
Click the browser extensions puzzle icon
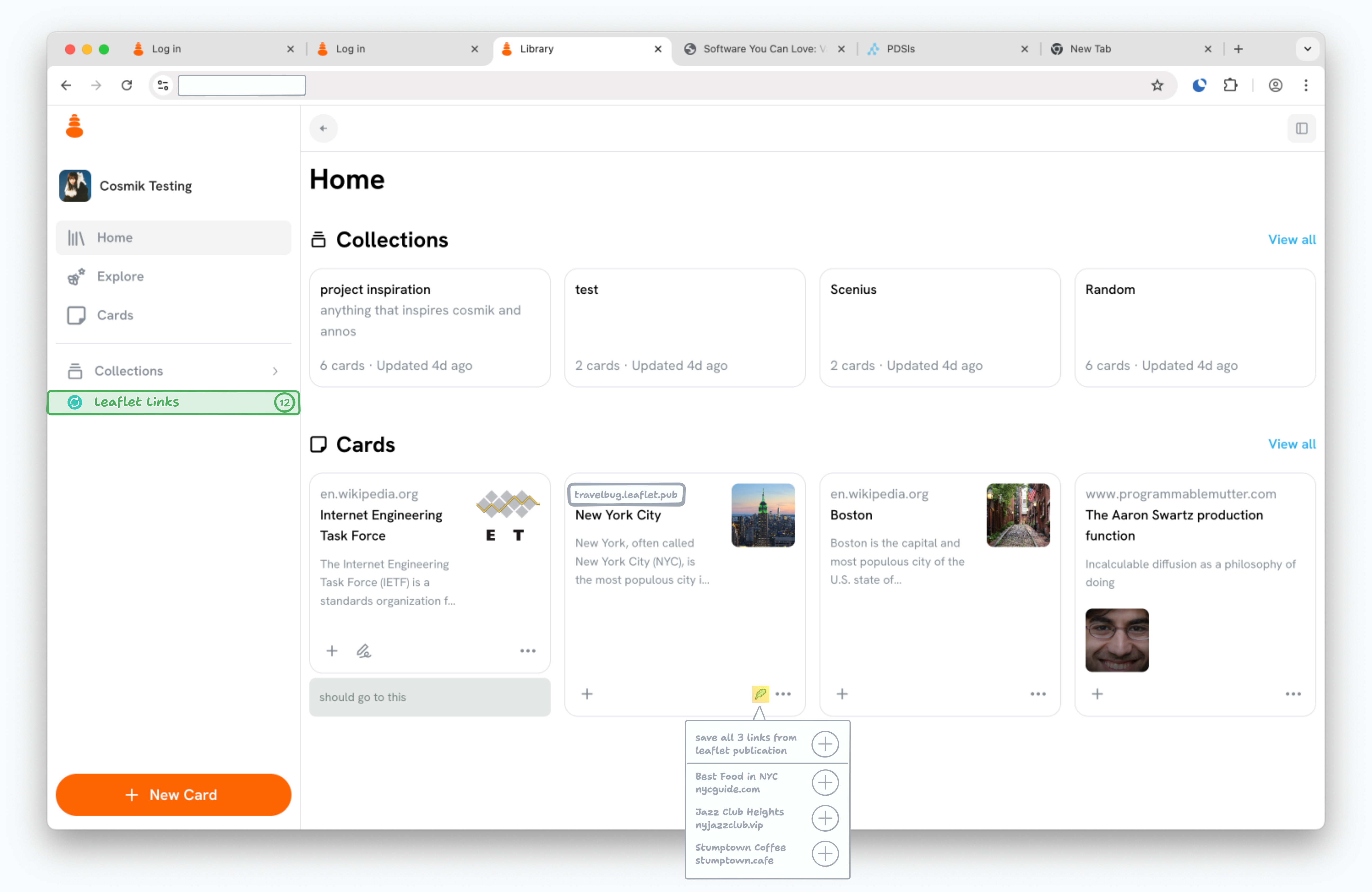(x=1230, y=85)
